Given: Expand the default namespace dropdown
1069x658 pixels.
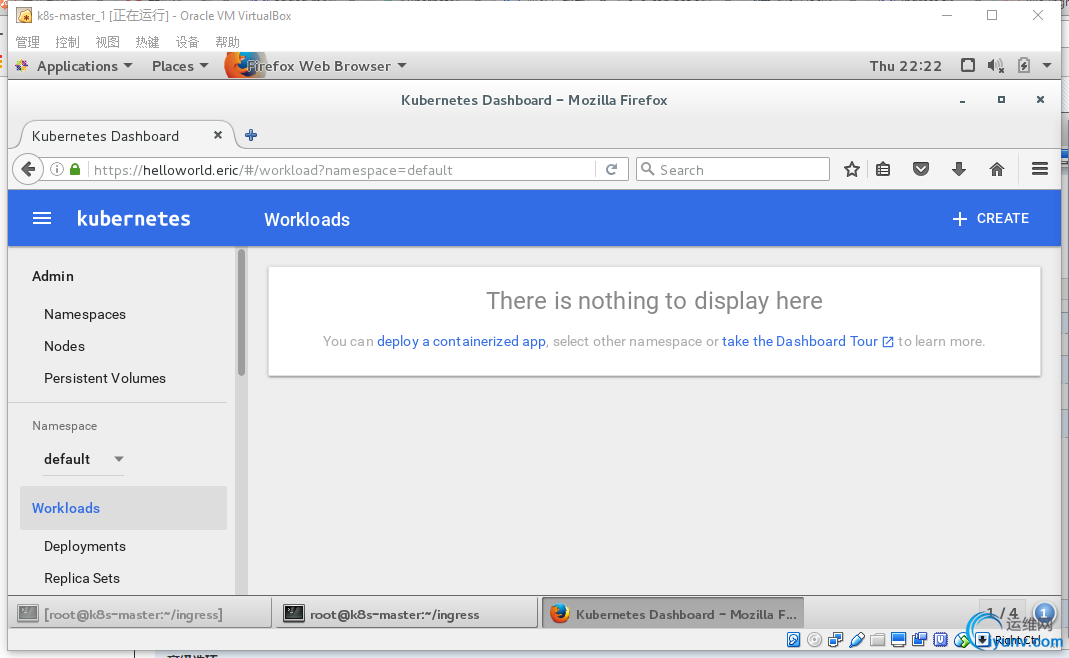Looking at the screenshot, I should tap(83, 459).
